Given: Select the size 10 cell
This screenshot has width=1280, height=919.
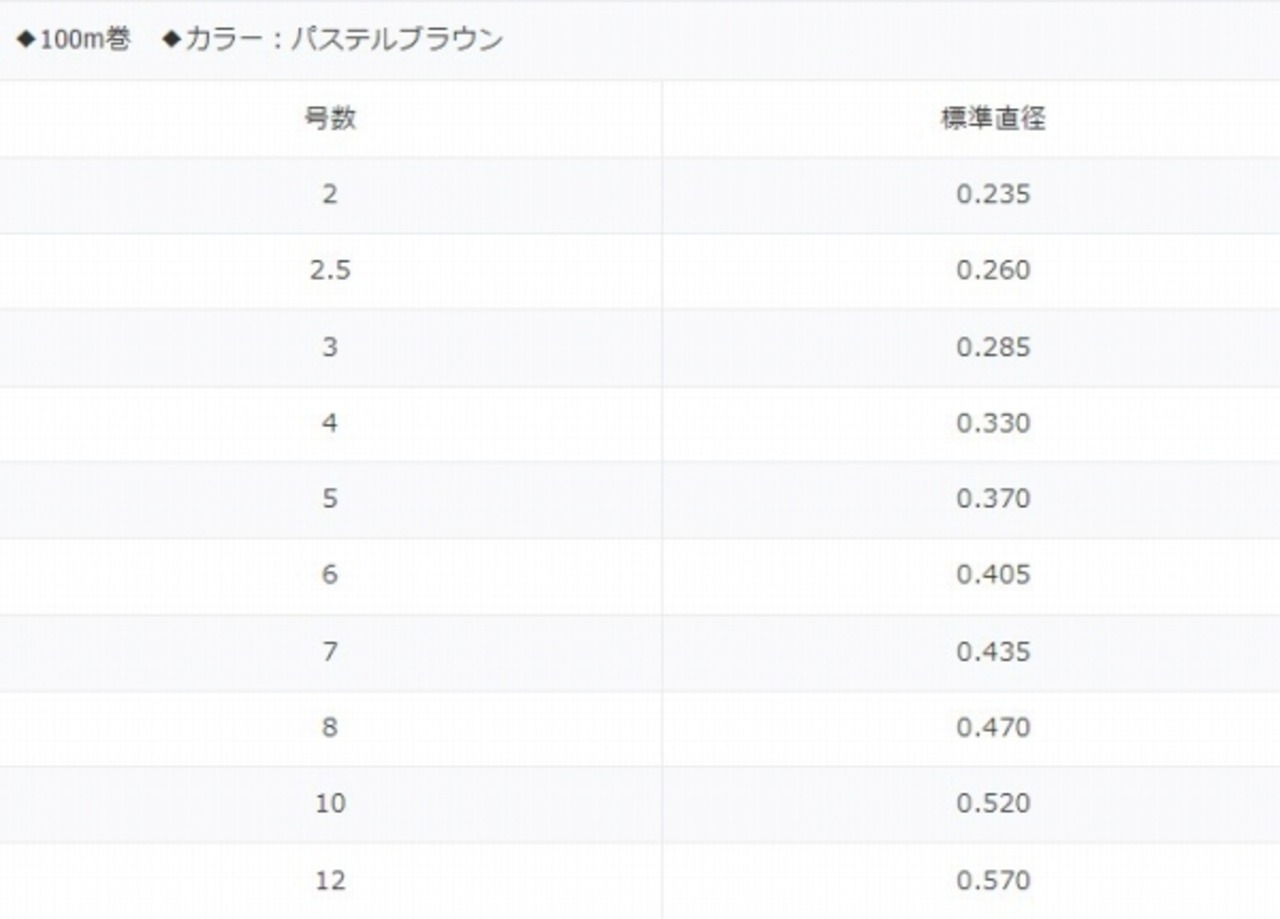Looking at the screenshot, I should (x=330, y=804).
